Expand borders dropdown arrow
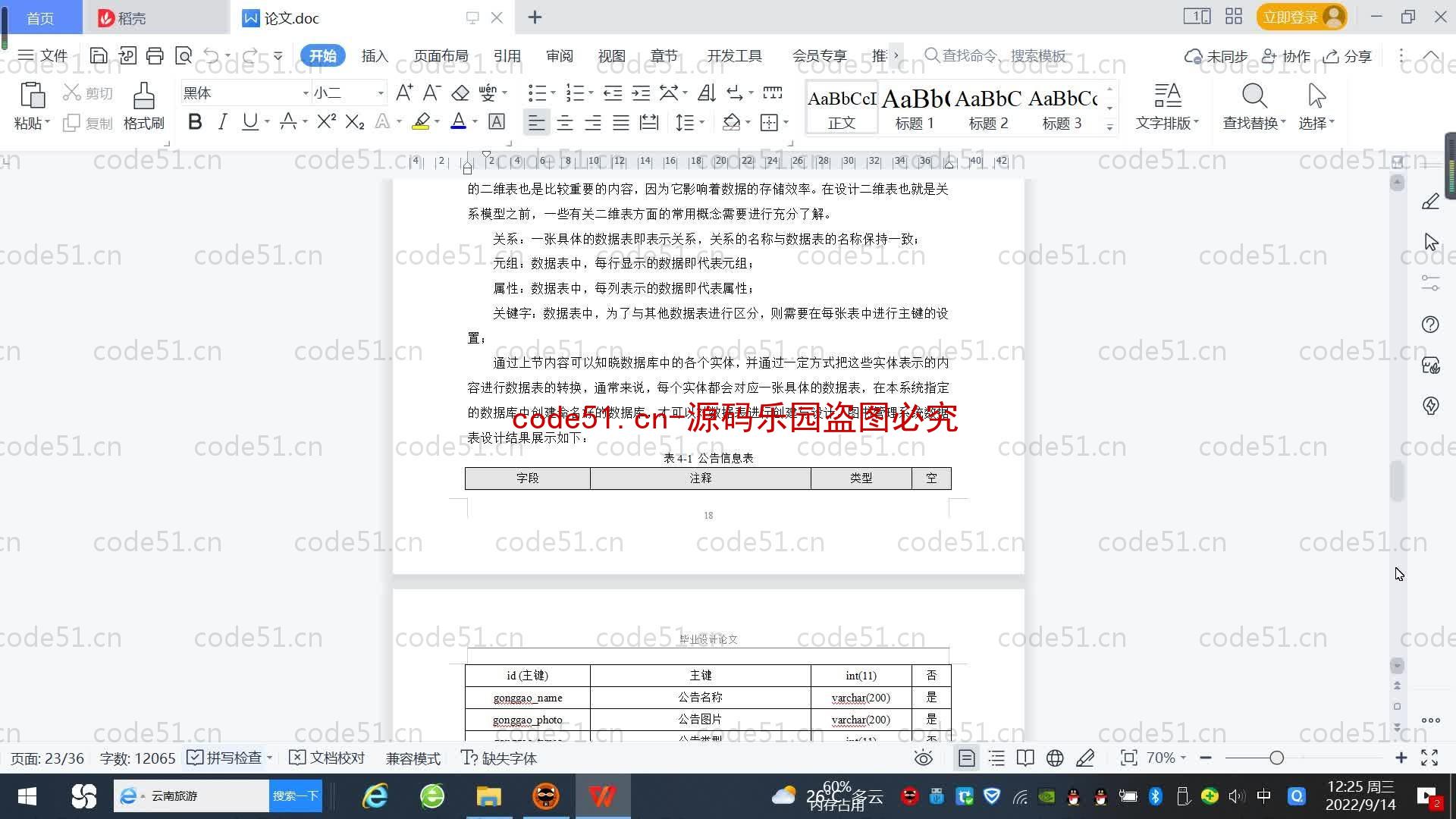The width and height of the screenshot is (1456, 819). (x=786, y=122)
